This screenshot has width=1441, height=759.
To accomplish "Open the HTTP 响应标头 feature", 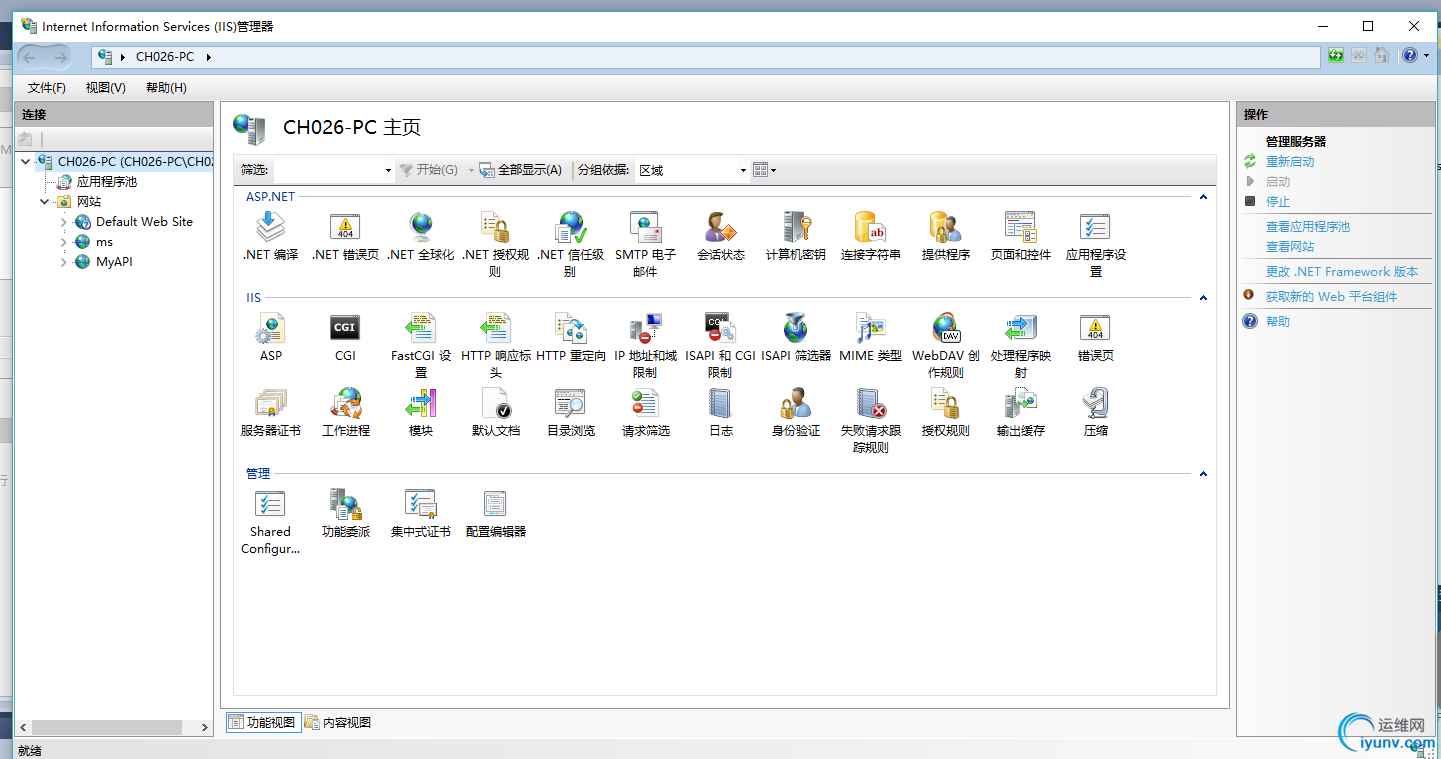I will click(x=495, y=345).
